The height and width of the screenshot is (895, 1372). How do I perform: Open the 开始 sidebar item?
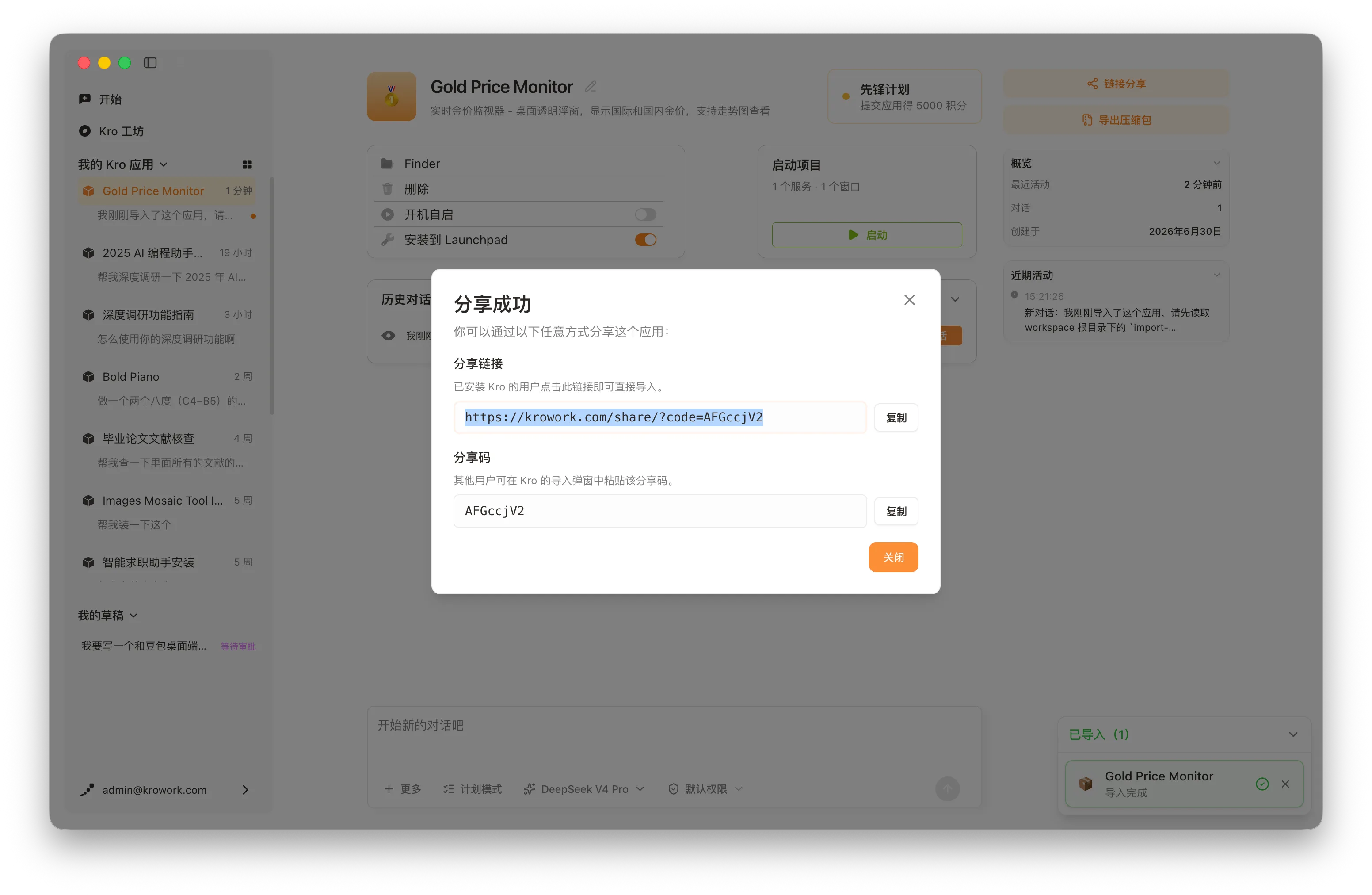coord(167,99)
